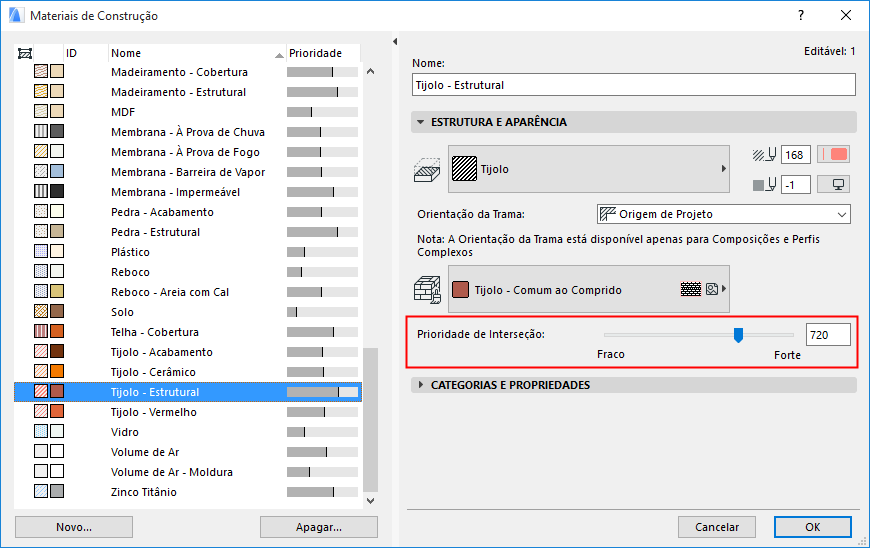Click the surface vectorial hatch icon

(691, 289)
